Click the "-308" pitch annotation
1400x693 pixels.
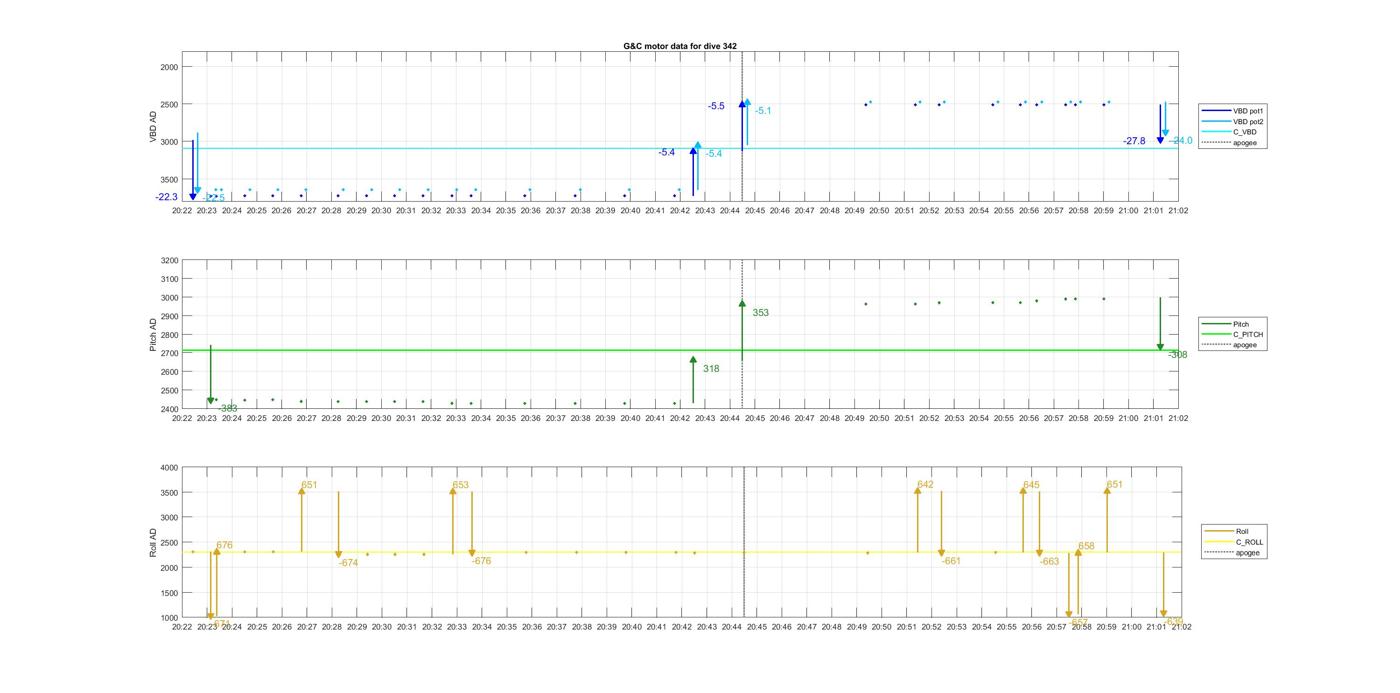click(1178, 355)
